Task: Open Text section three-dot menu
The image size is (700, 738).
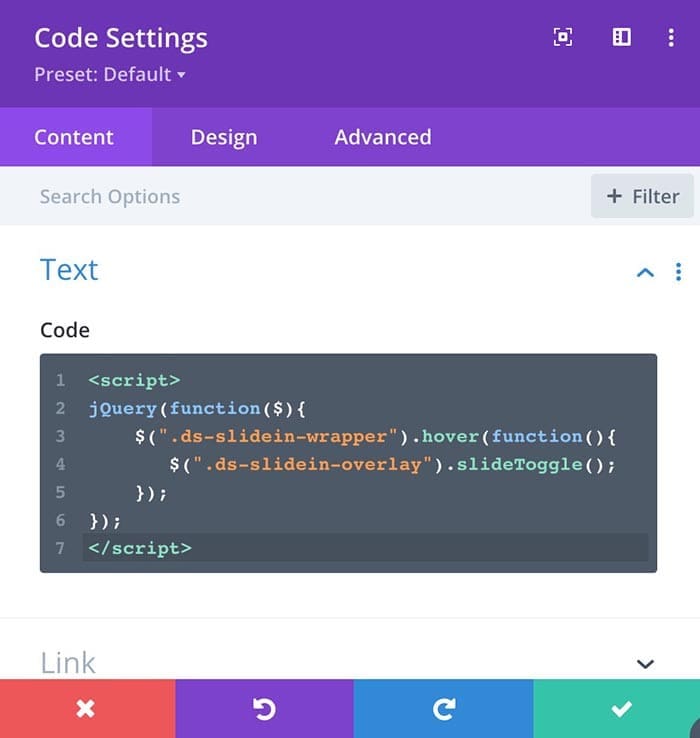Action: point(678,272)
